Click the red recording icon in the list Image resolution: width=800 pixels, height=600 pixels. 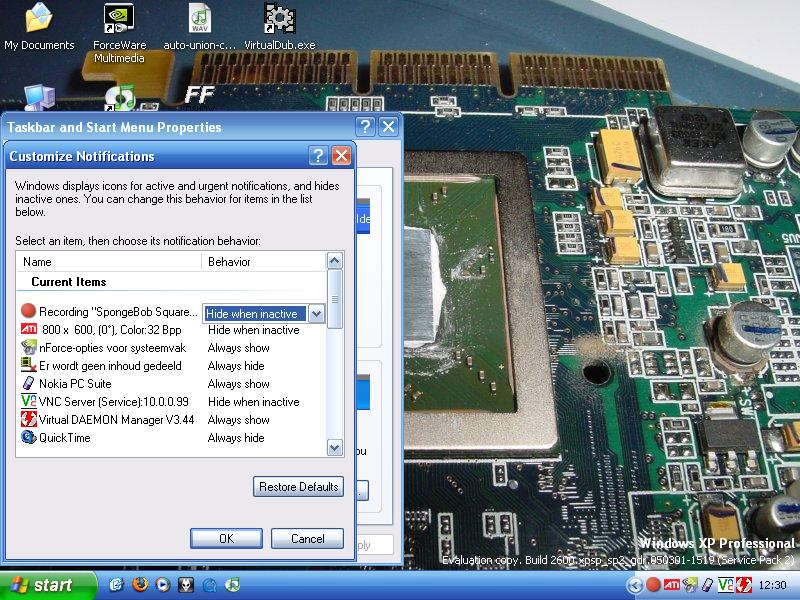coord(29,311)
